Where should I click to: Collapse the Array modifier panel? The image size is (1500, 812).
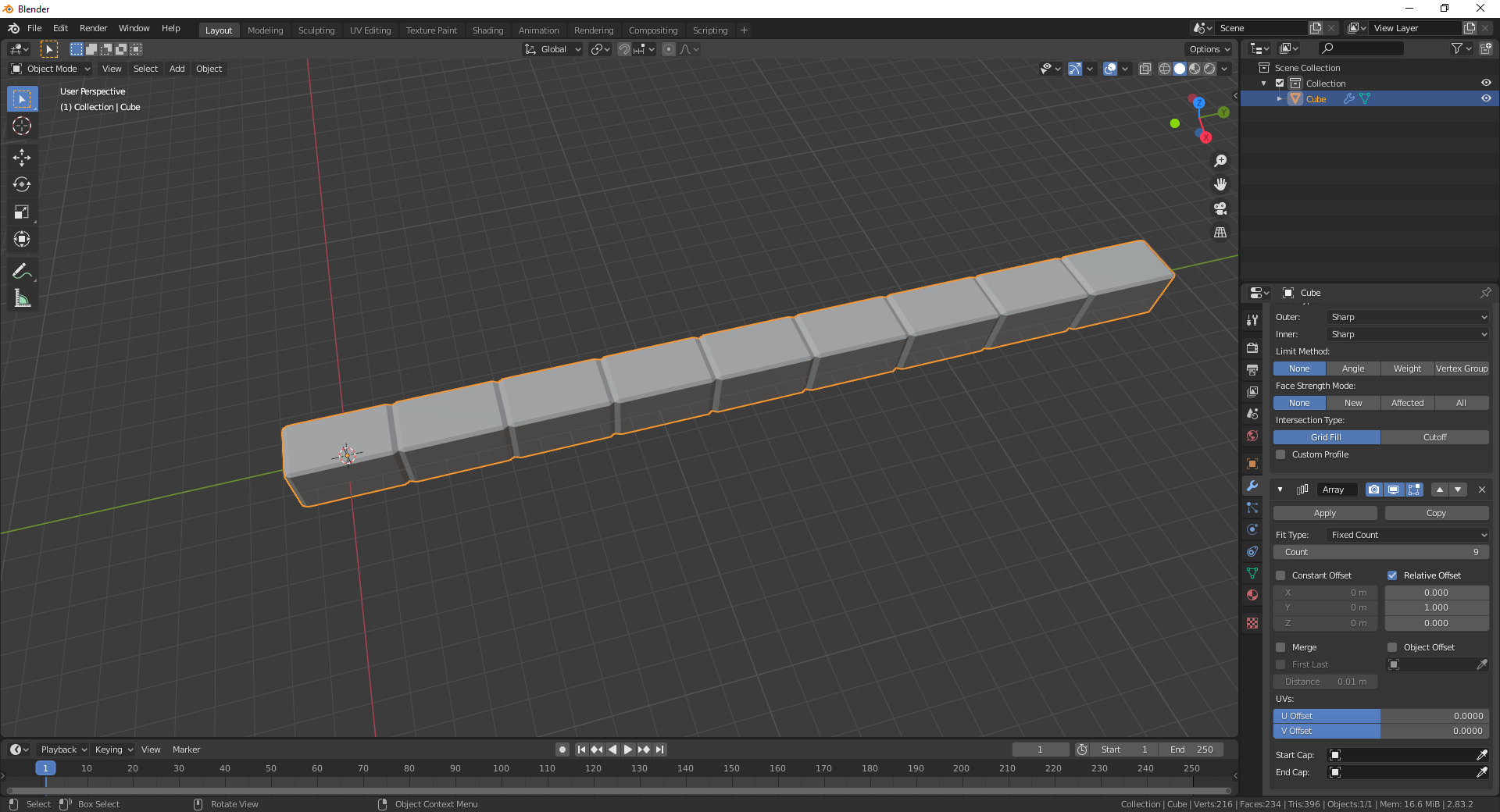(1280, 490)
